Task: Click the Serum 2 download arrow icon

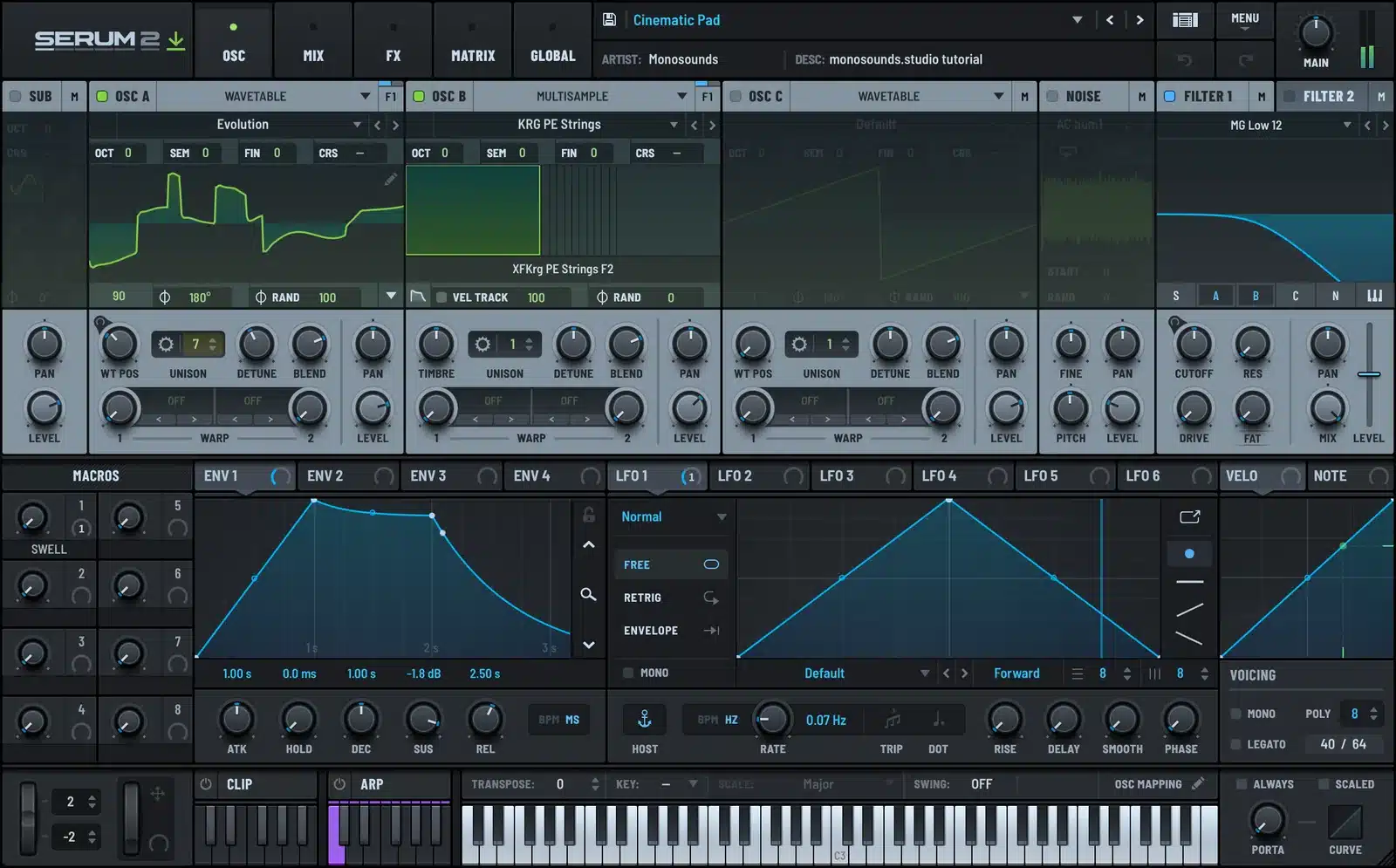Action: point(175,40)
